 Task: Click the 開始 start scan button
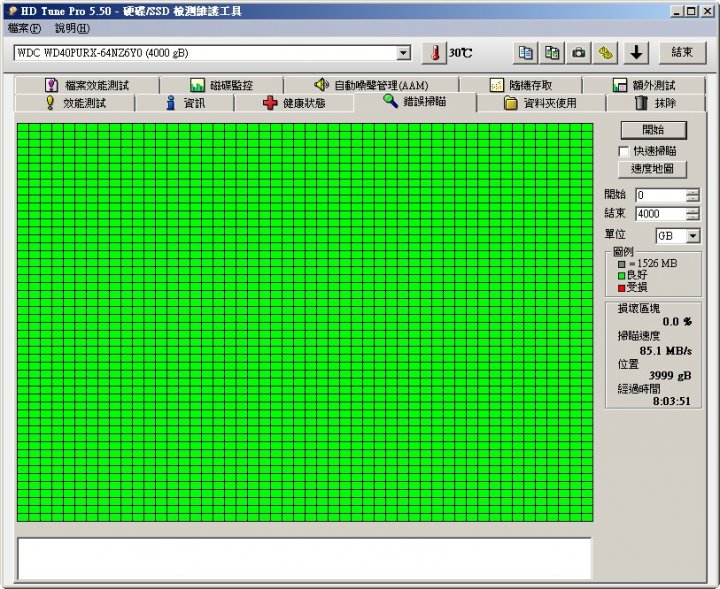click(x=653, y=130)
